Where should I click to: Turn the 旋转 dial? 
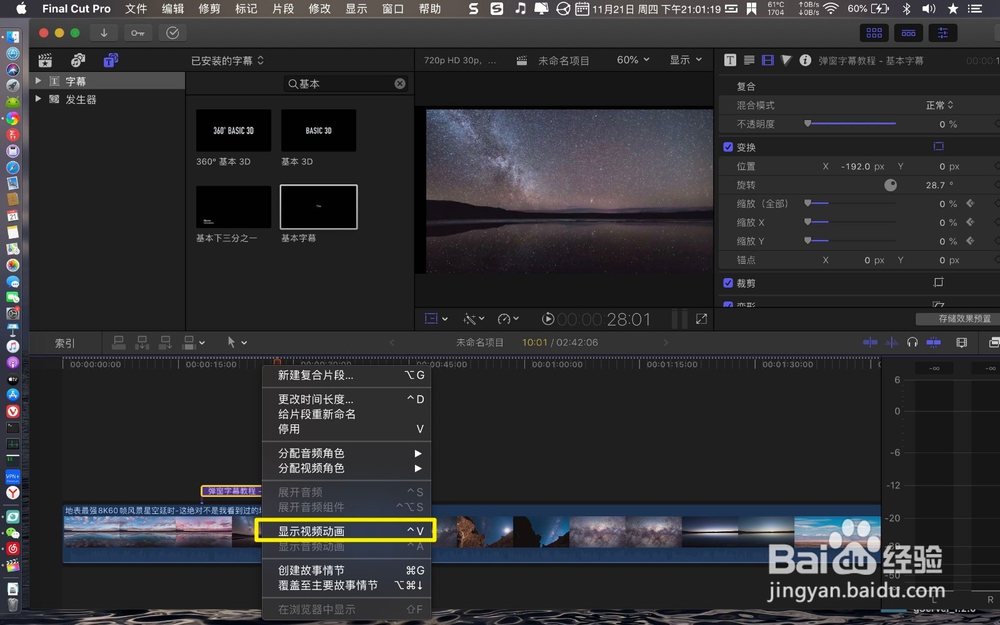890,185
